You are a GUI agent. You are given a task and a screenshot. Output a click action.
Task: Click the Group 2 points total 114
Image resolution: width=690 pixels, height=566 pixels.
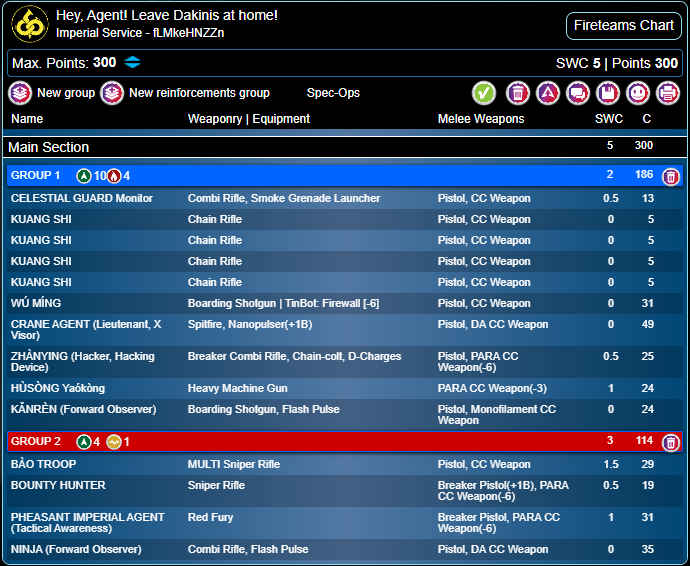coord(644,440)
